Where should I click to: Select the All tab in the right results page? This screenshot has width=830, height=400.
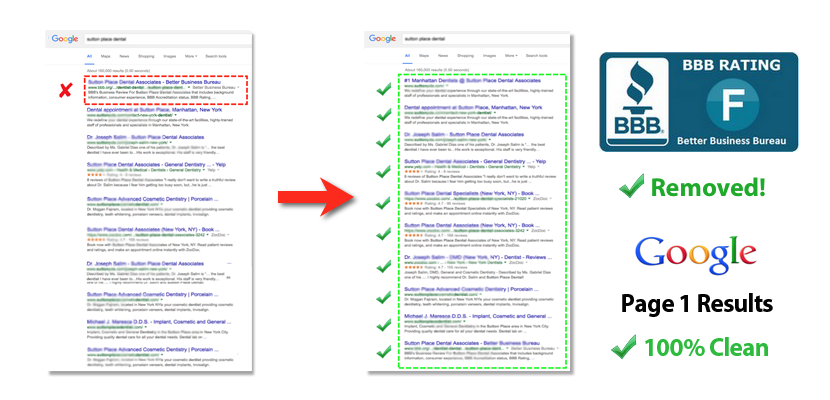point(408,56)
